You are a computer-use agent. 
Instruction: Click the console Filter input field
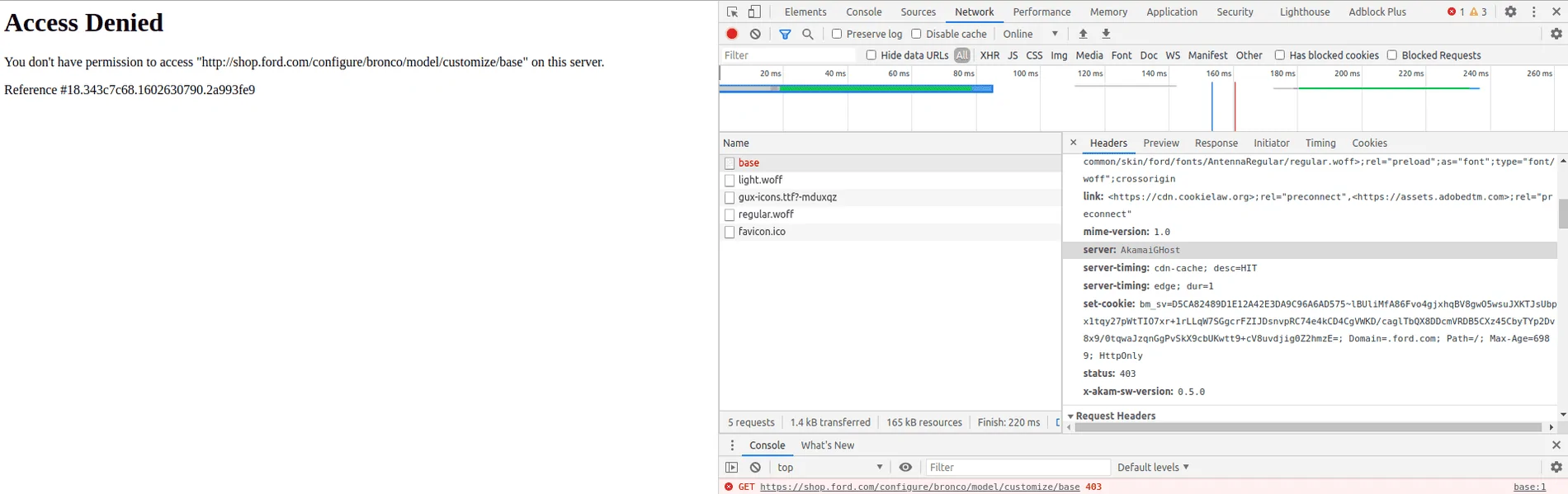pos(1018,467)
